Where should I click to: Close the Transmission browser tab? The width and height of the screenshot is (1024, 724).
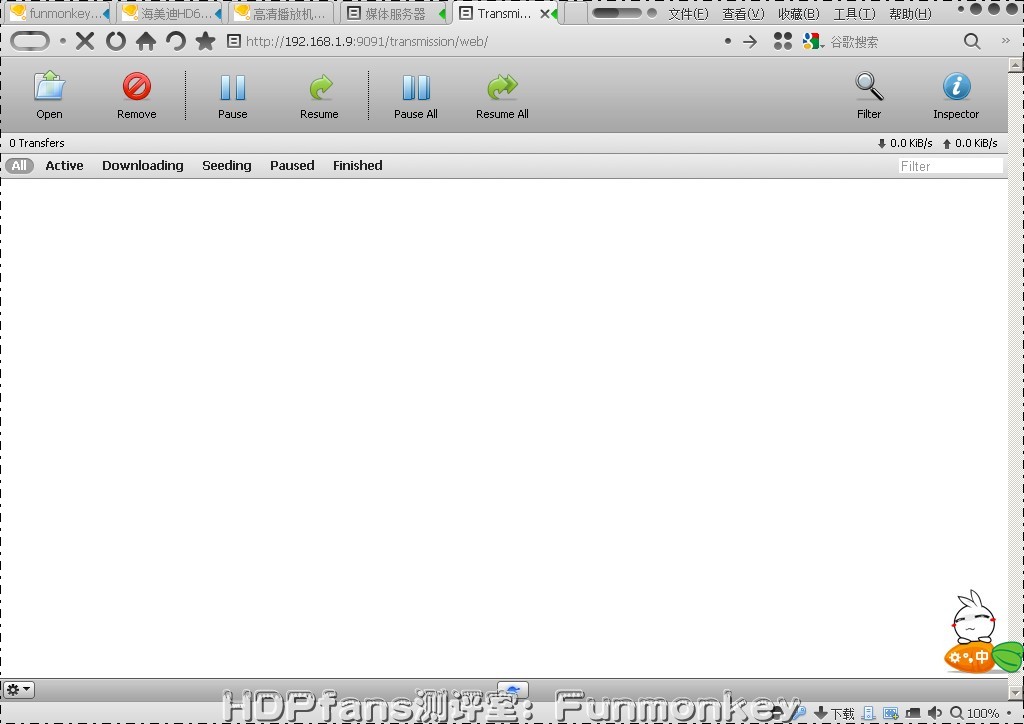coord(545,13)
